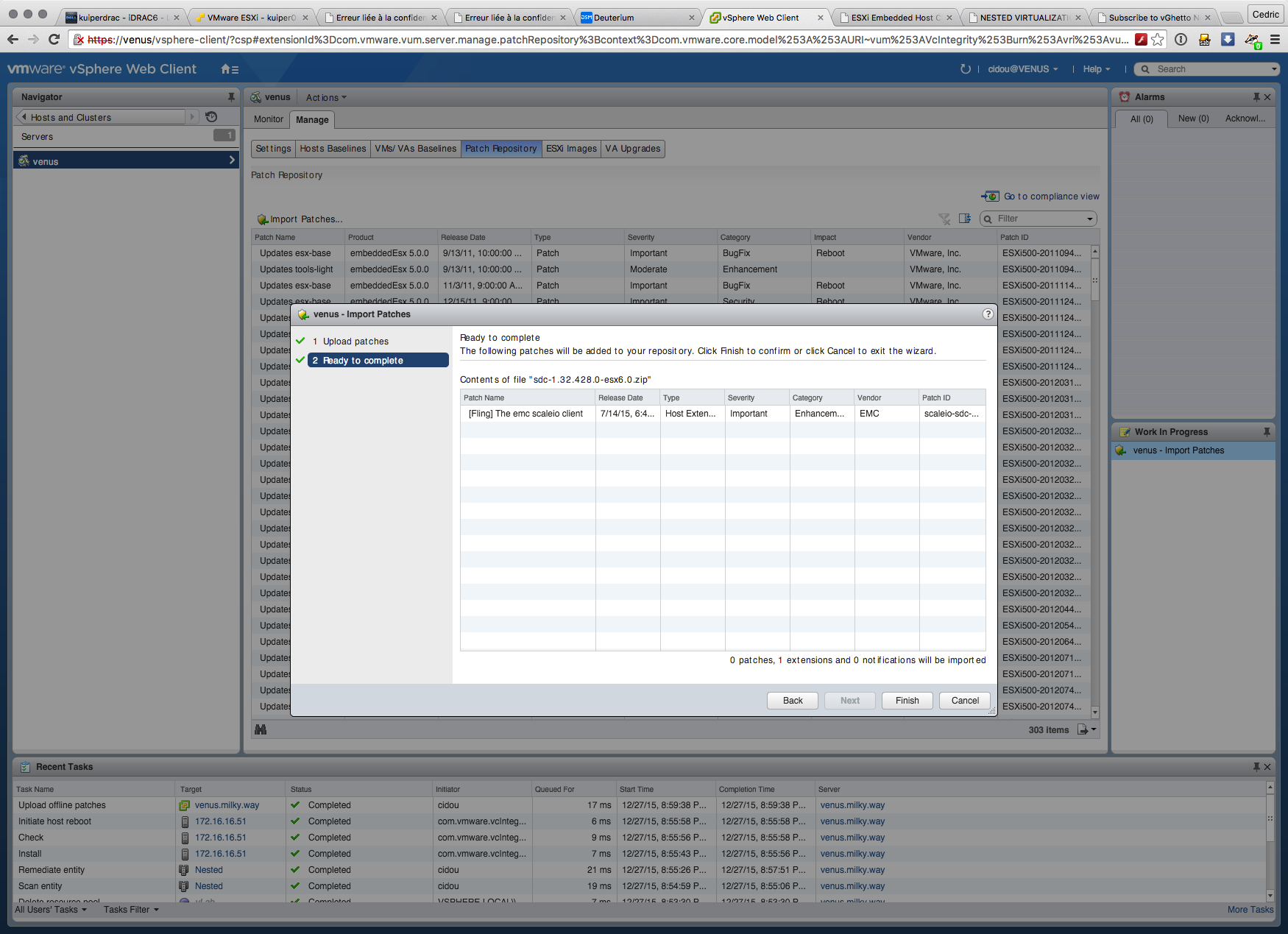Click the Navigator history icon
This screenshot has height=934, width=1288.
click(211, 117)
